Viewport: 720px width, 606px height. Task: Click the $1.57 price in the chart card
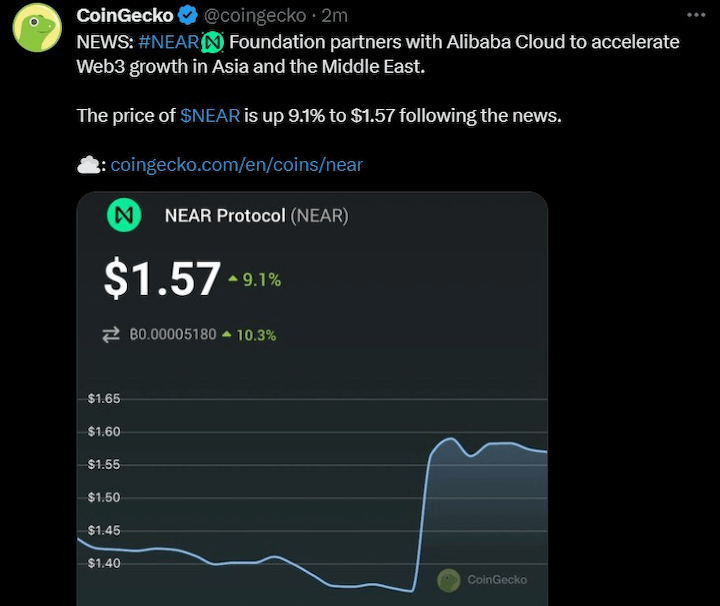(x=163, y=278)
